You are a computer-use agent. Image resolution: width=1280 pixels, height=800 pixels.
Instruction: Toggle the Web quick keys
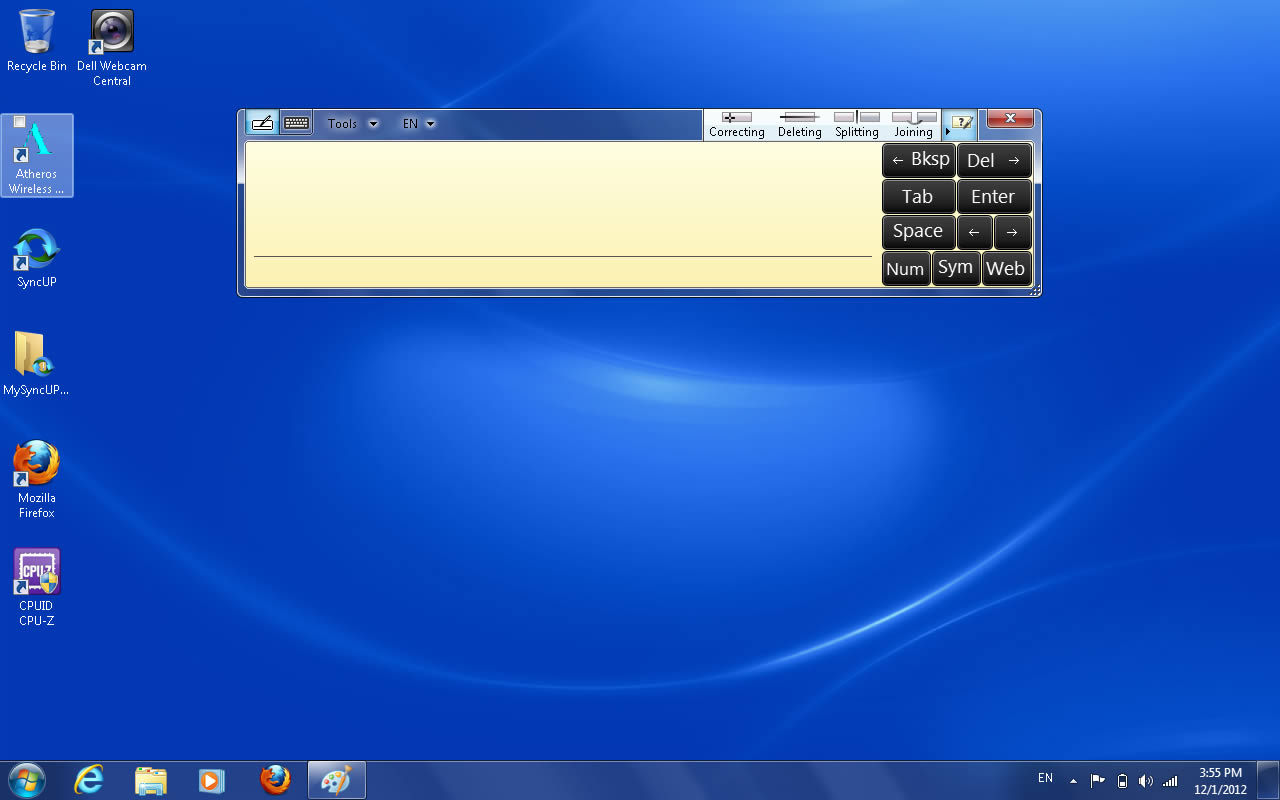[1005, 269]
